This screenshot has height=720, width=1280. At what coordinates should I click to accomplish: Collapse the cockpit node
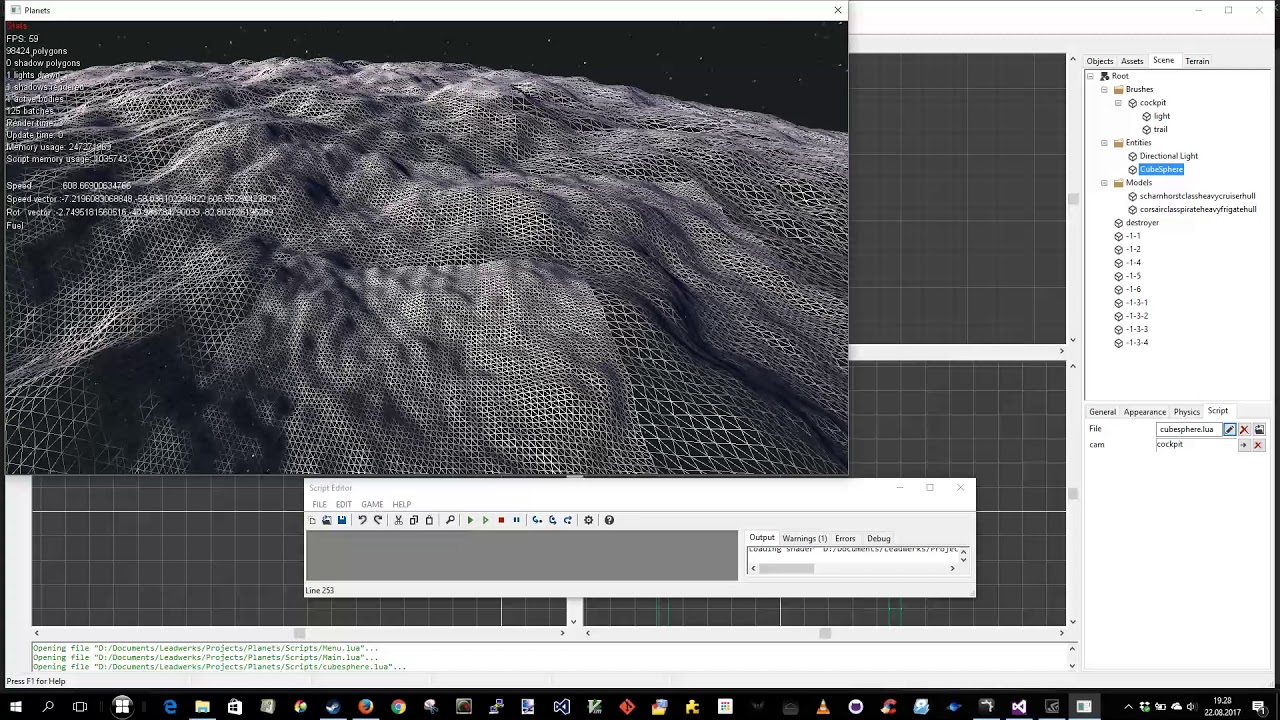1118,103
